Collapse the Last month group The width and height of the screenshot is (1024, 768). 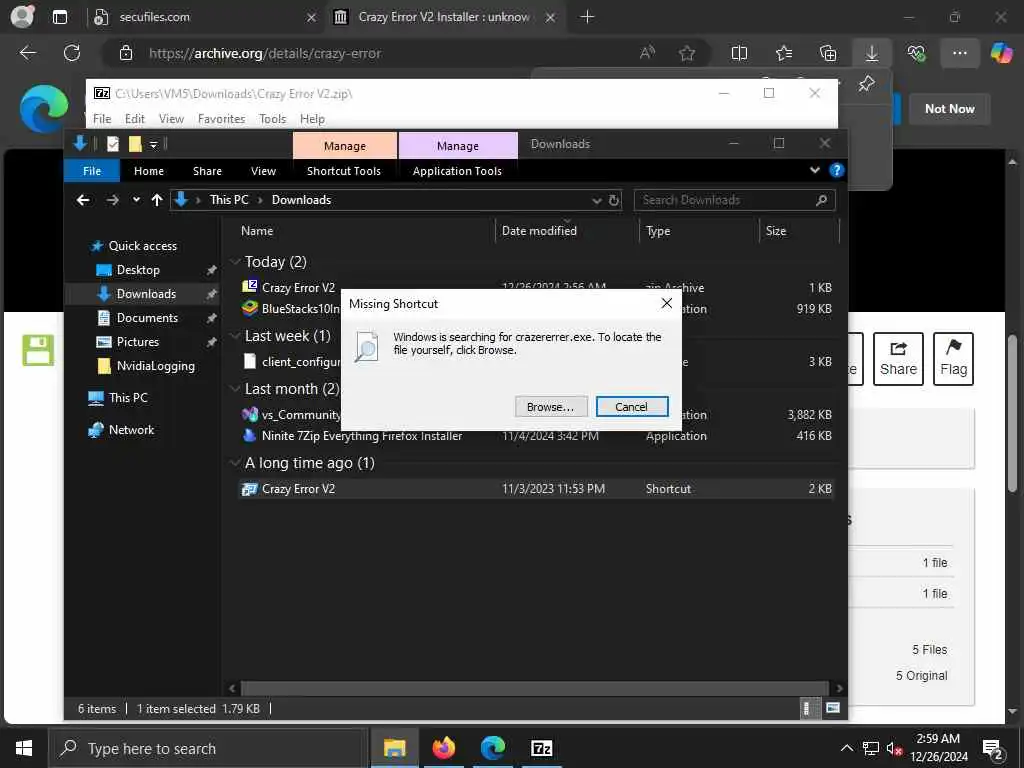tap(235, 389)
